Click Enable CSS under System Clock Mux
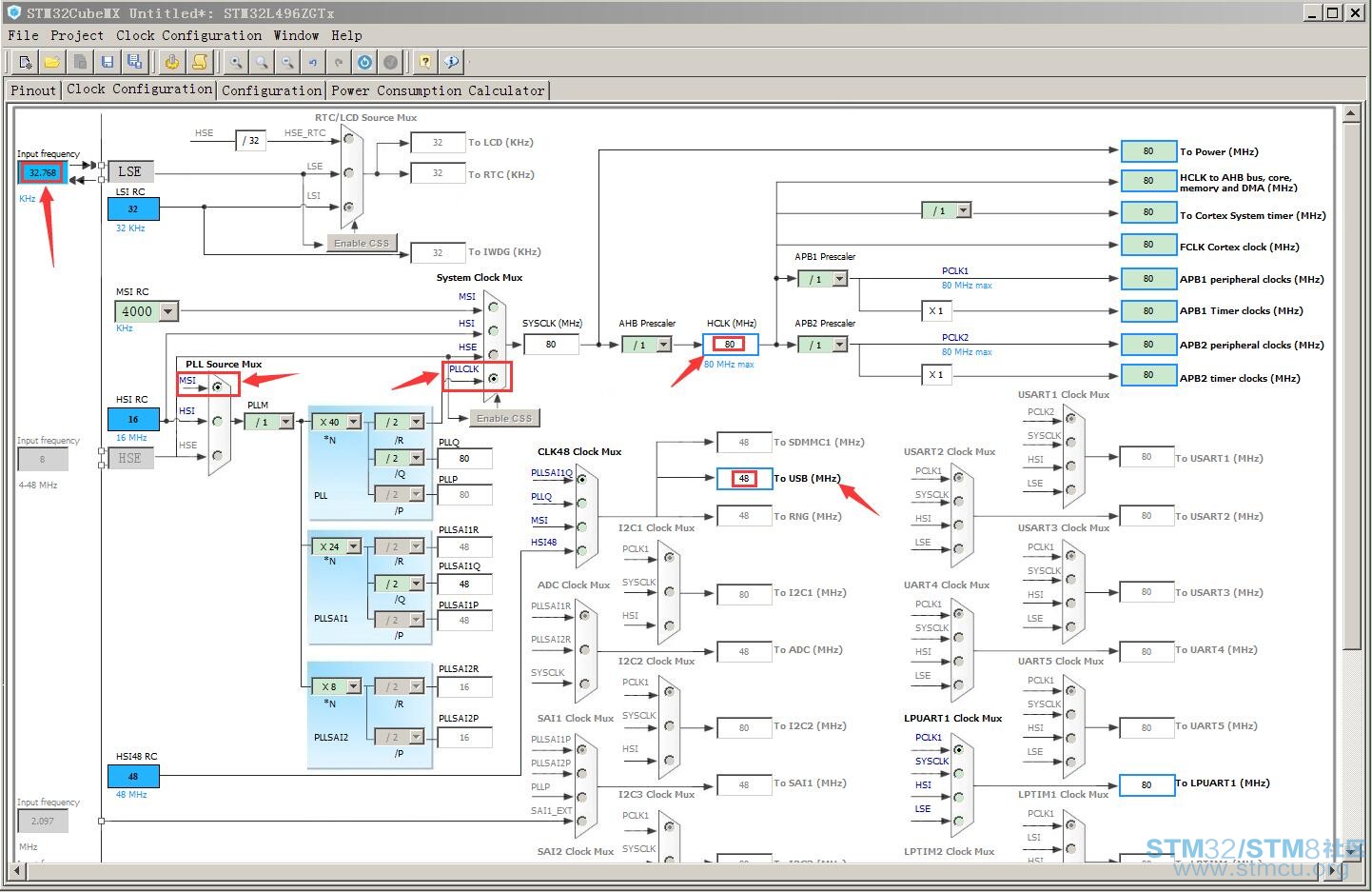 504,418
